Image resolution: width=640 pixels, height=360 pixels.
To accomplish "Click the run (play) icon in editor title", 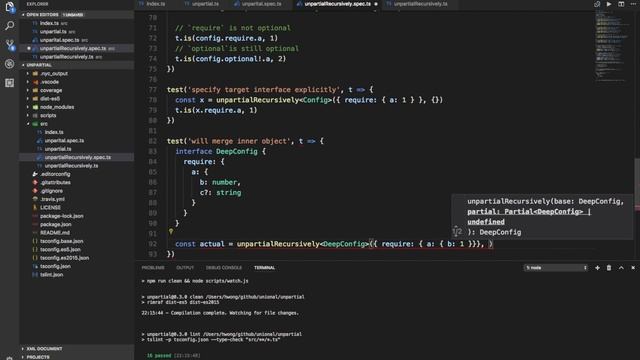I will pyautogui.click(x=609, y=4).
